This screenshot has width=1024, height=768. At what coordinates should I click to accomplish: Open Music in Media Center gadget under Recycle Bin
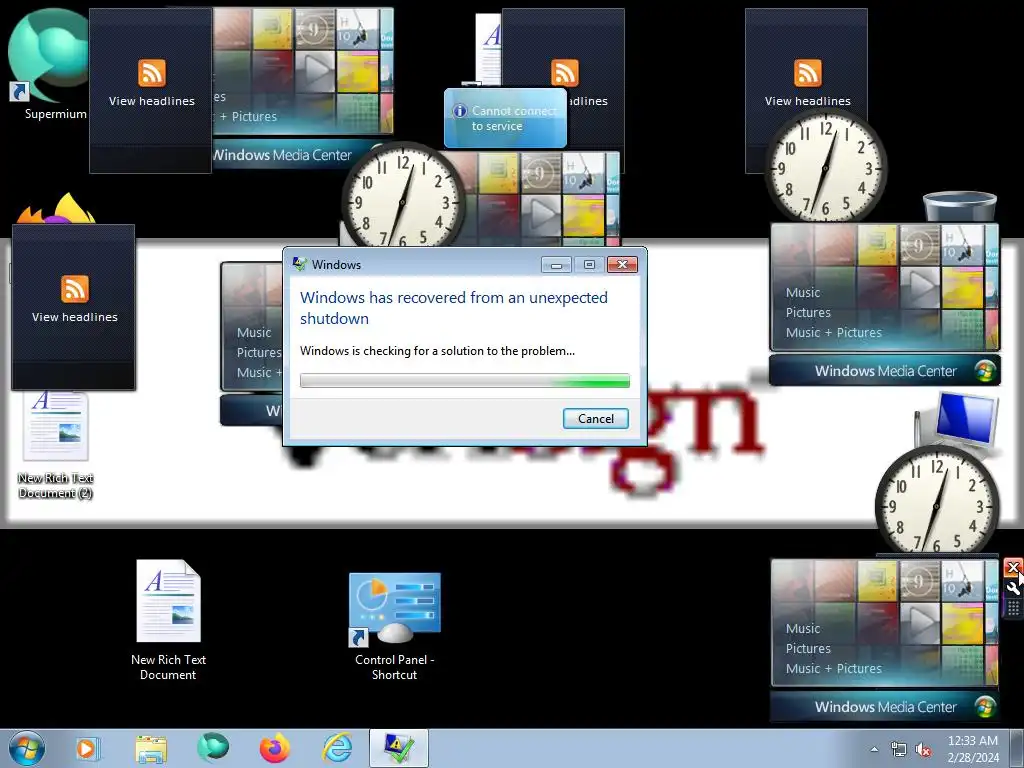coord(803,293)
